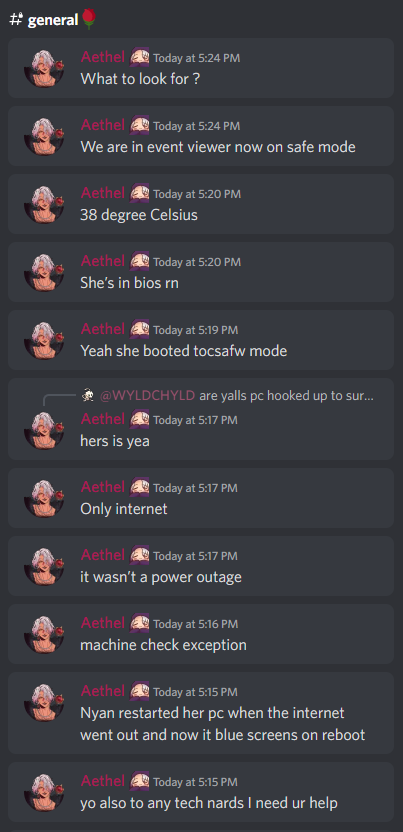This screenshot has width=403, height=832.
Task: Click timestamp 'Today at 5:19 PM' on tocsafw message
Action: click(196, 330)
